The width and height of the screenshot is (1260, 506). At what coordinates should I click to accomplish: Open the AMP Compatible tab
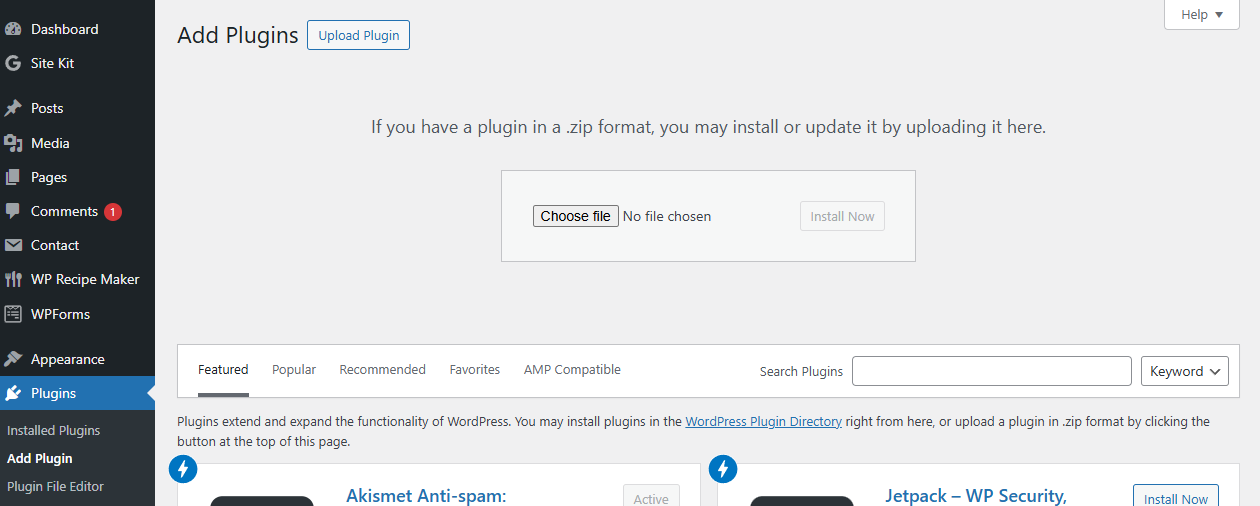point(572,370)
